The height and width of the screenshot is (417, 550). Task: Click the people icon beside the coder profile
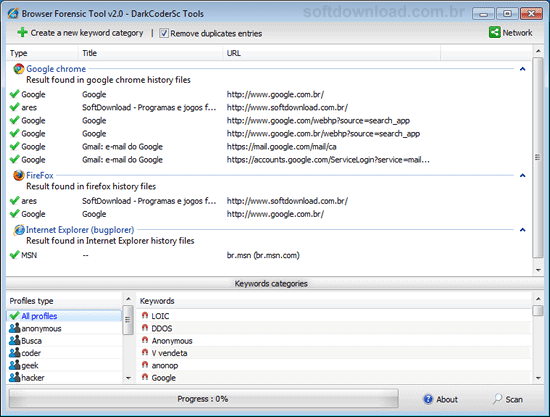[x=14, y=353]
